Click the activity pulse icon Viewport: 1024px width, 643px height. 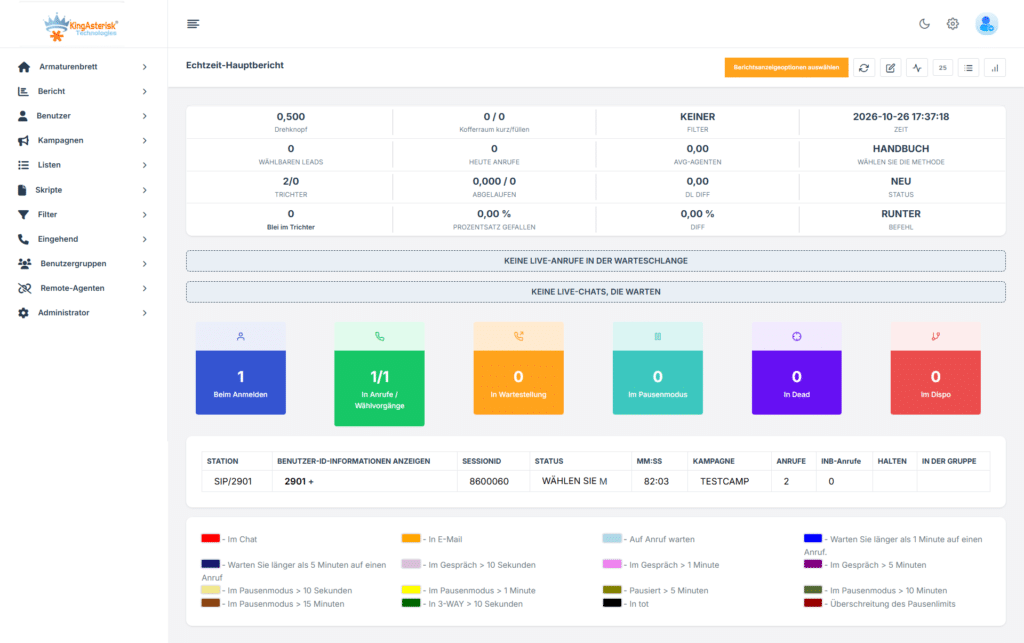pyautogui.click(x=917, y=68)
